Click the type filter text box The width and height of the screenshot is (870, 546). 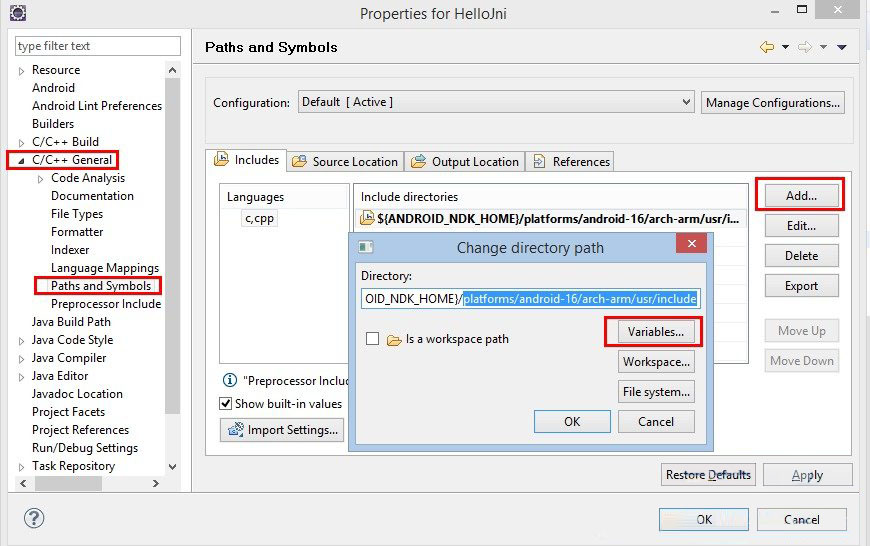[x=98, y=46]
